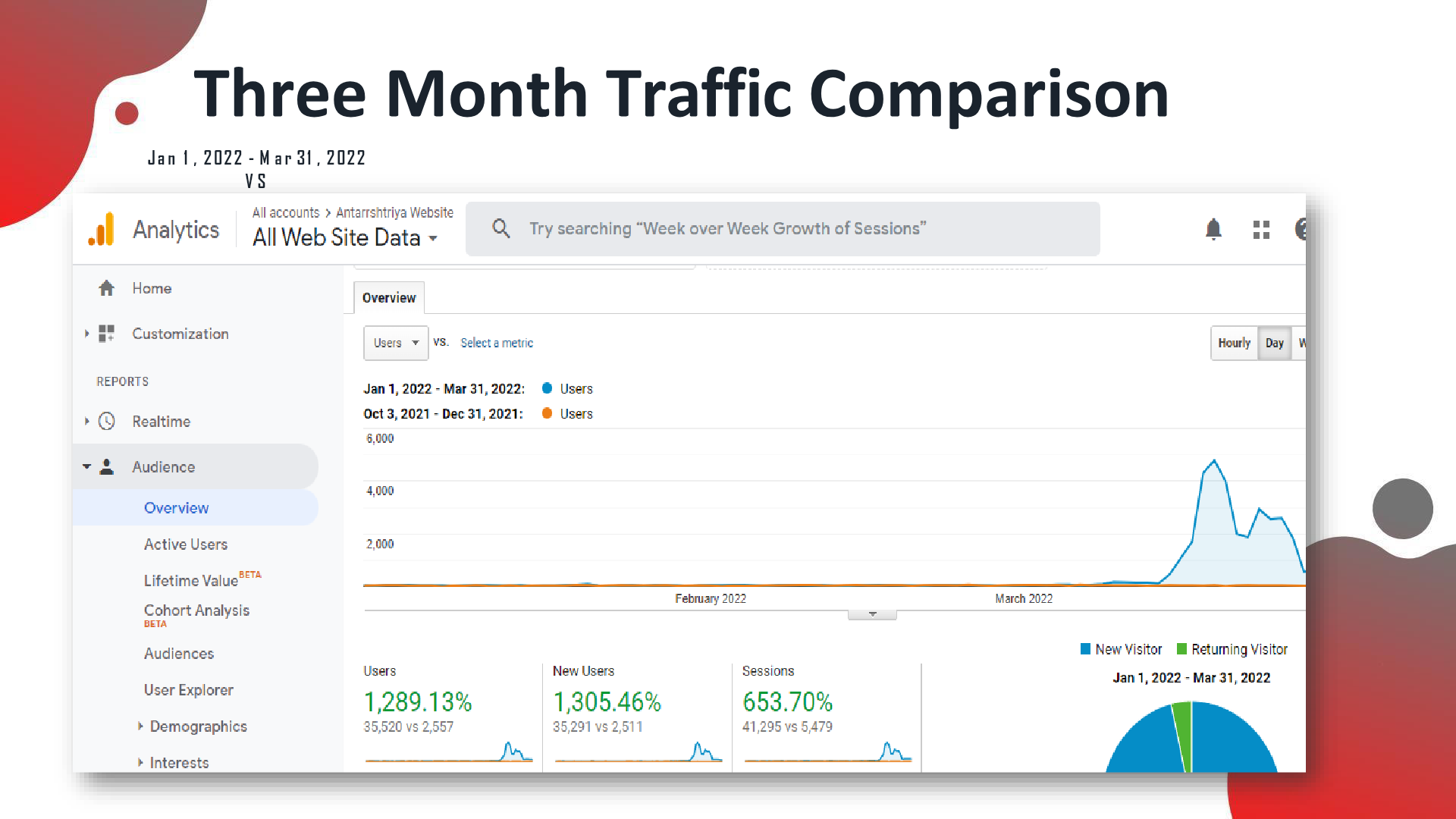
Task: Open All Web Site Data view dropdown
Action: [x=345, y=237]
